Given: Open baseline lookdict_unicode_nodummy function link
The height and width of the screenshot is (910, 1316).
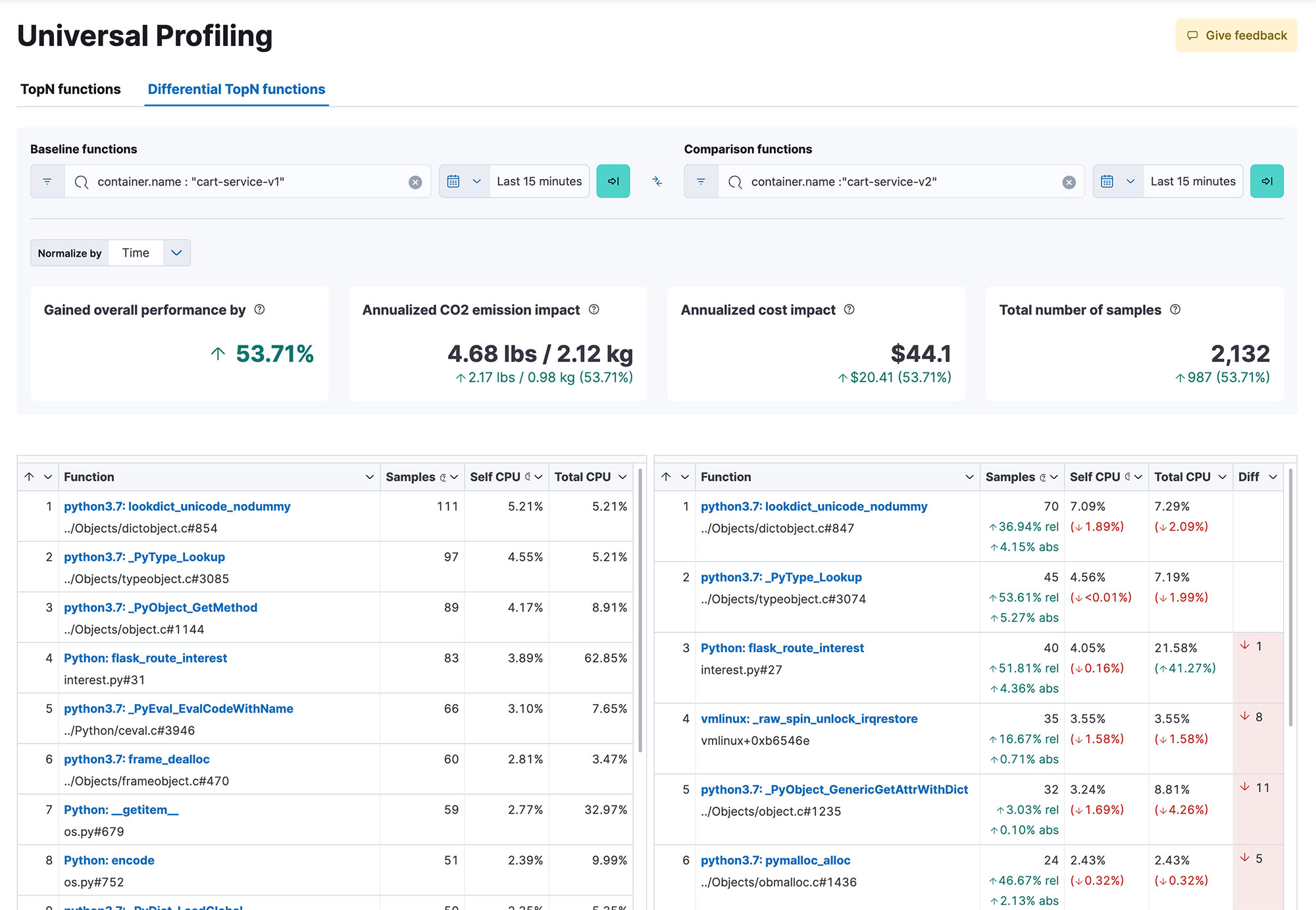Looking at the screenshot, I should click(x=177, y=507).
